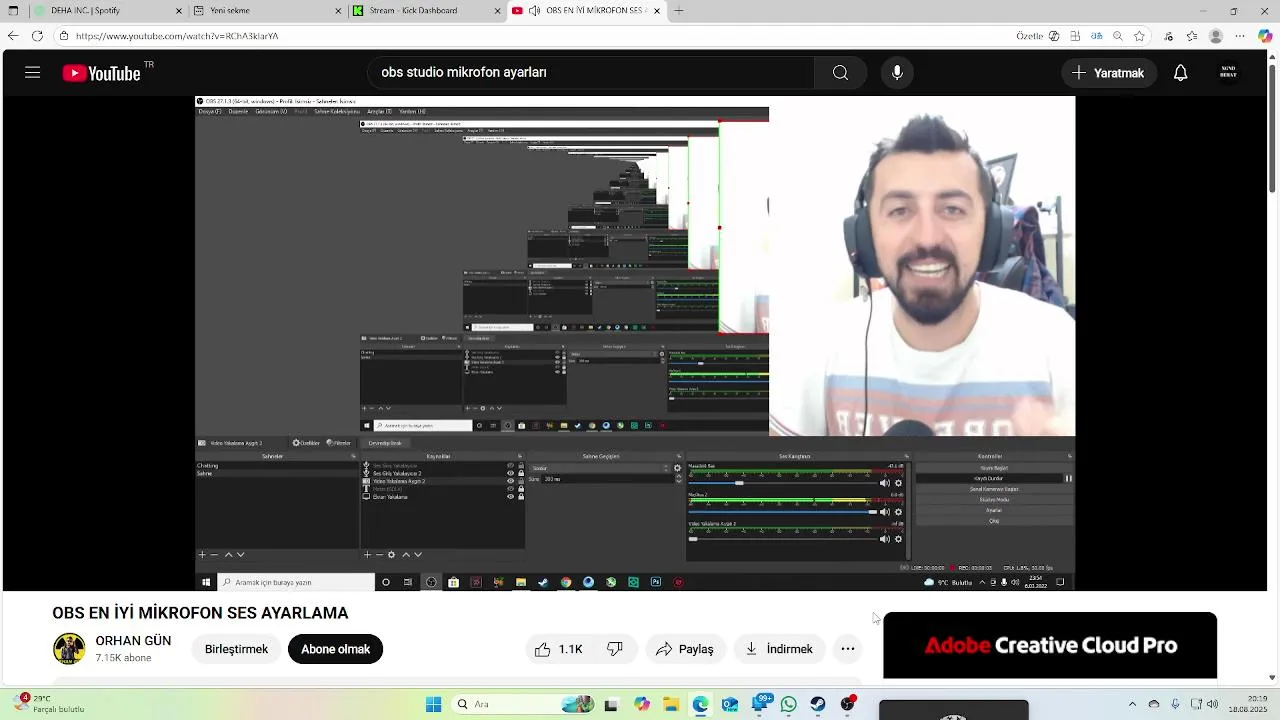Open the video's three-dot more actions menu

(x=848, y=649)
